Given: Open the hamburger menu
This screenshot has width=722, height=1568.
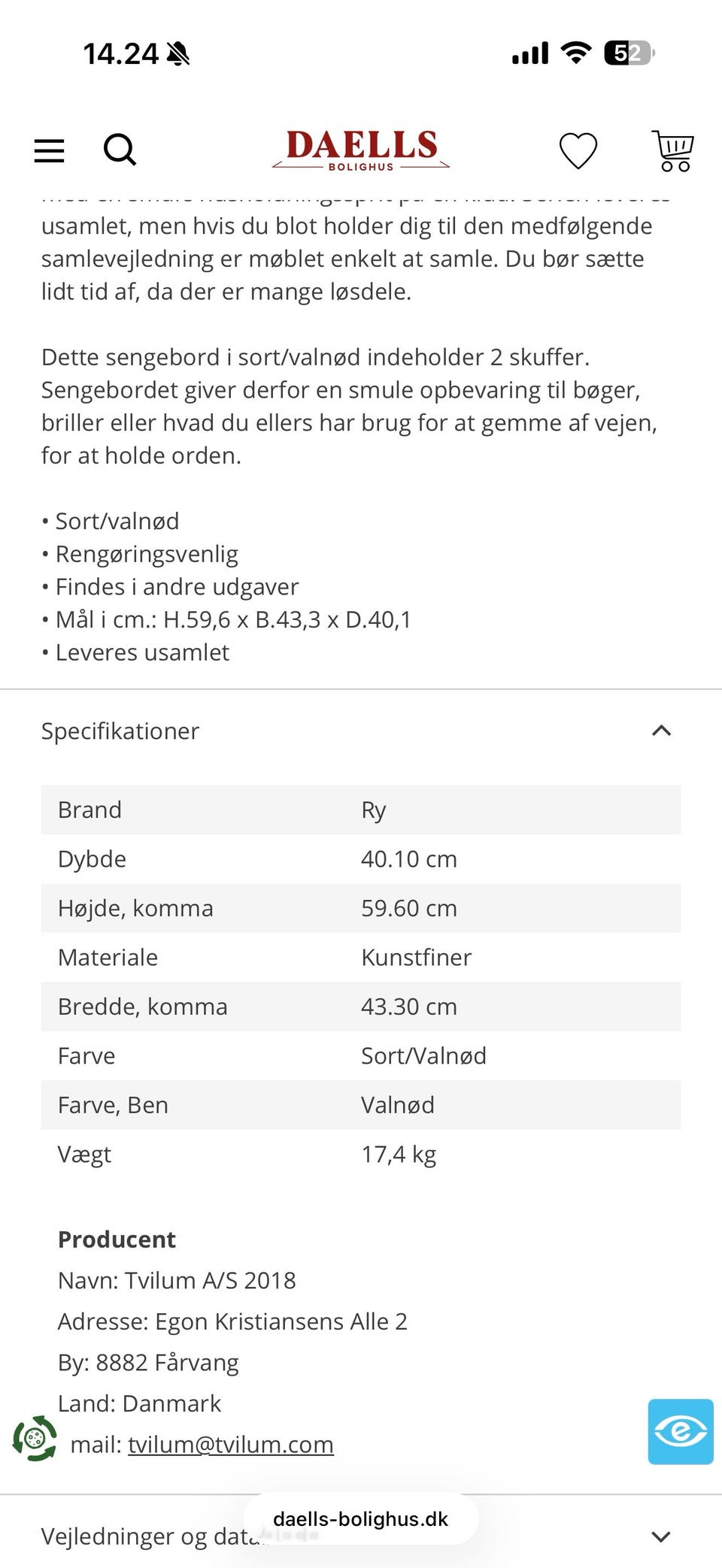Looking at the screenshot, I should (50, 150).
